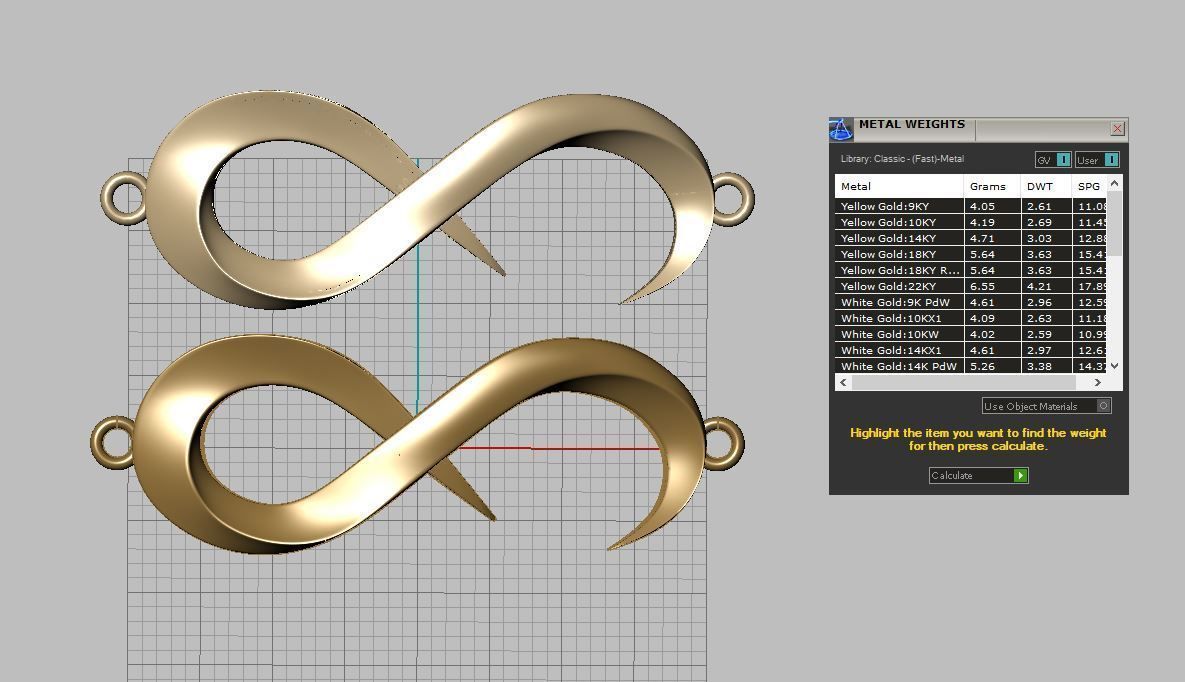Click the scroll-up arrow above the metals list
Viewport: 1185px width, 682px height.
point(1113,183)
